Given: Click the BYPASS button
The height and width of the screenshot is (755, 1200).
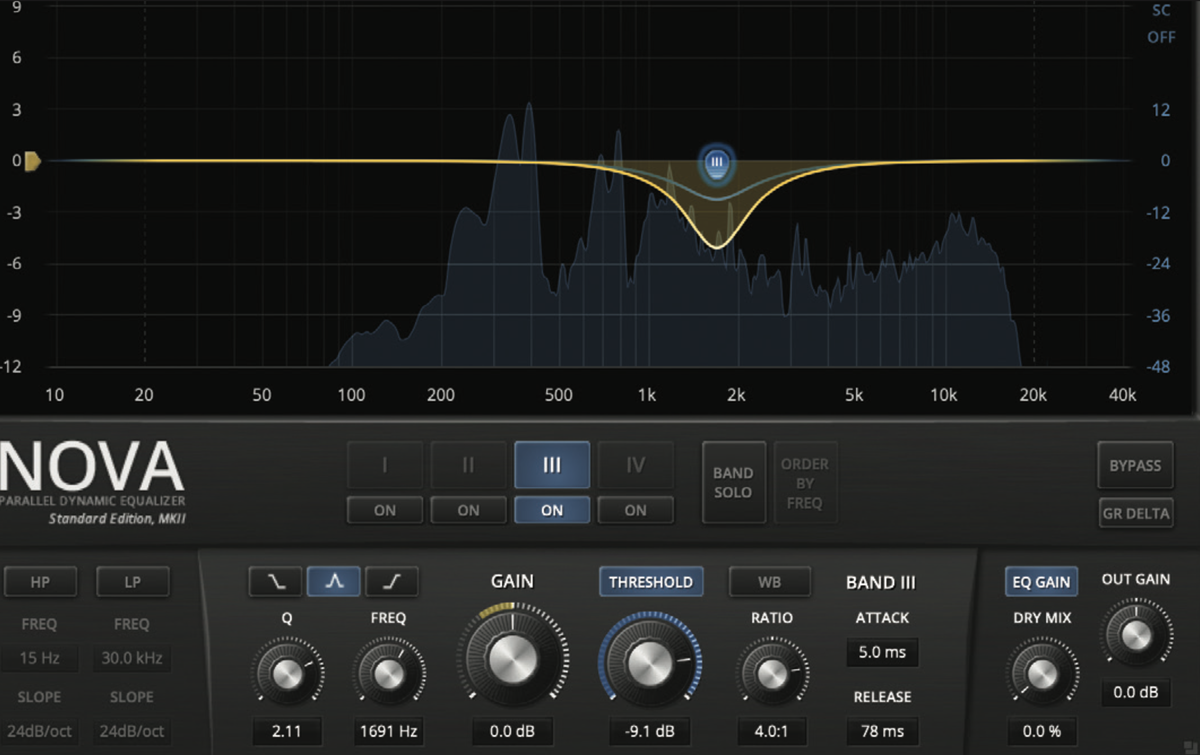Looking at the screenshot, I should [x=1135, y=465].
